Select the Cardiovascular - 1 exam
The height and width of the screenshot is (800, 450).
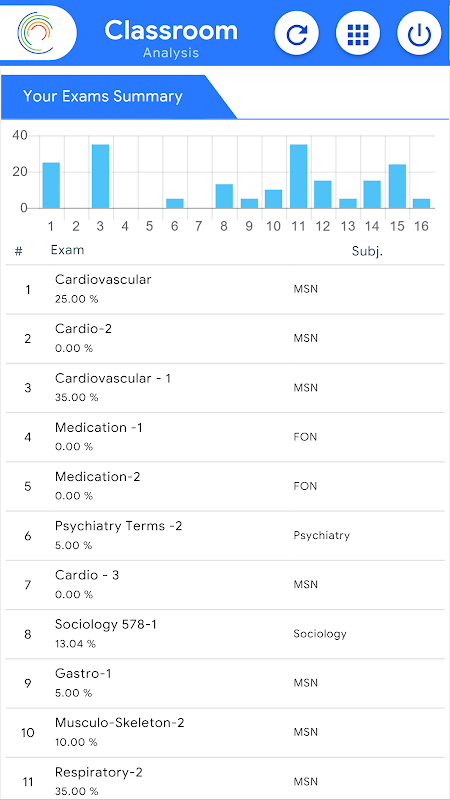pyautogui.click(x=225, y=388)
